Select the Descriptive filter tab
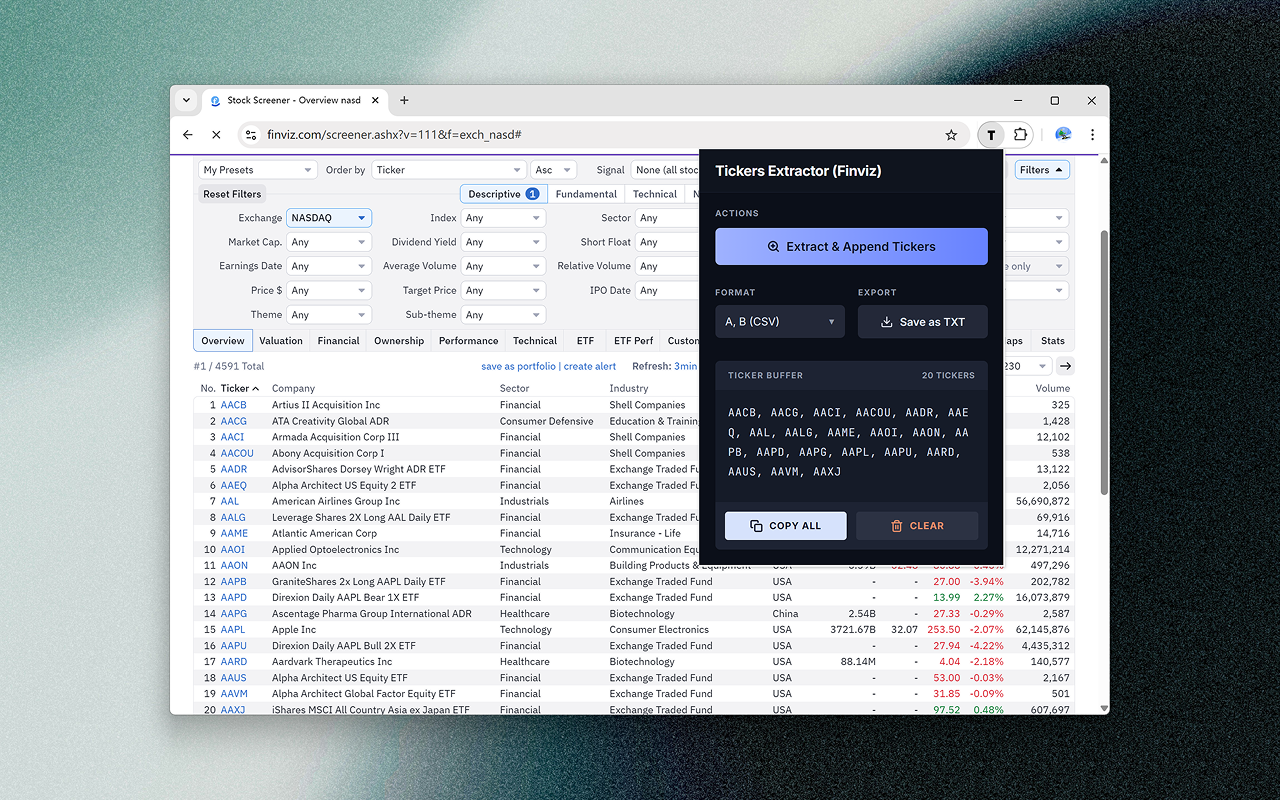 pyautogui.click(x=502, y=194)
